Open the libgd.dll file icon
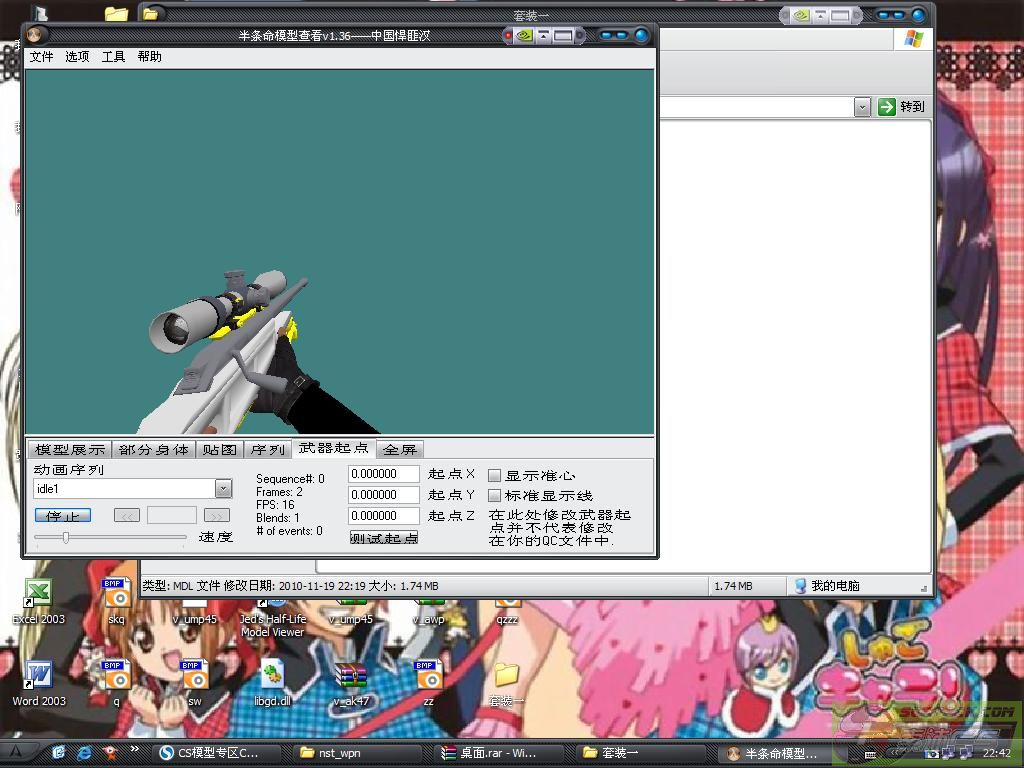Image resolution: width=1024 pixels, height=768 pixels. (x=272, y=677)
